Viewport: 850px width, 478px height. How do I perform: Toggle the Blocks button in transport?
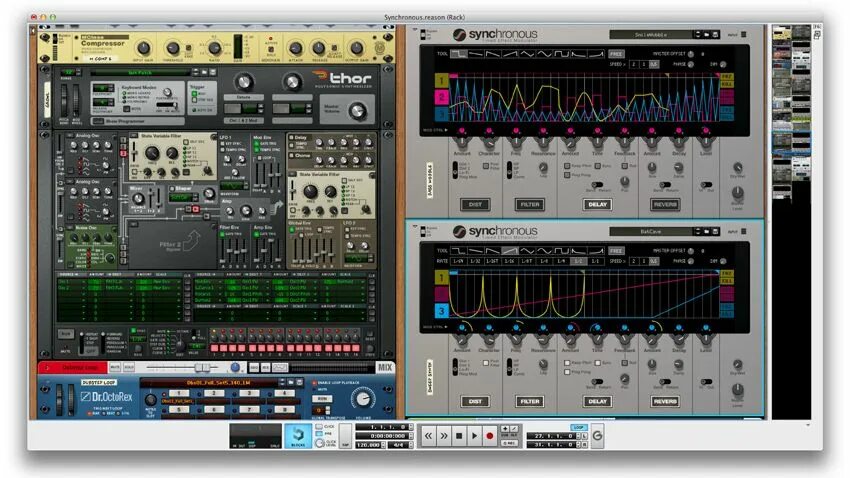pos(298,436)
